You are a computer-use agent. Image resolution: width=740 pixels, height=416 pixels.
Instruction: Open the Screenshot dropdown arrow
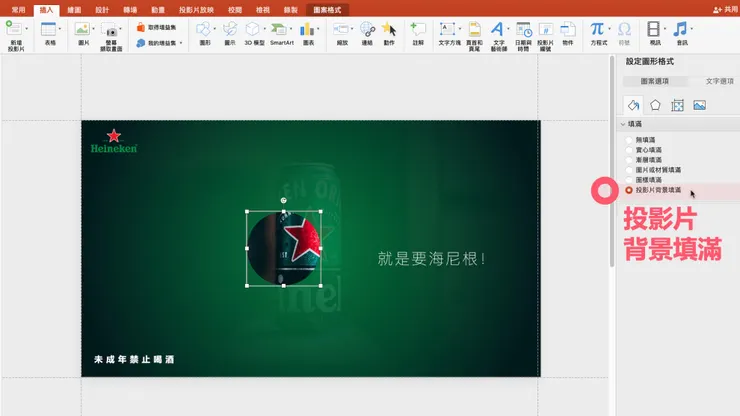point(120,29)
